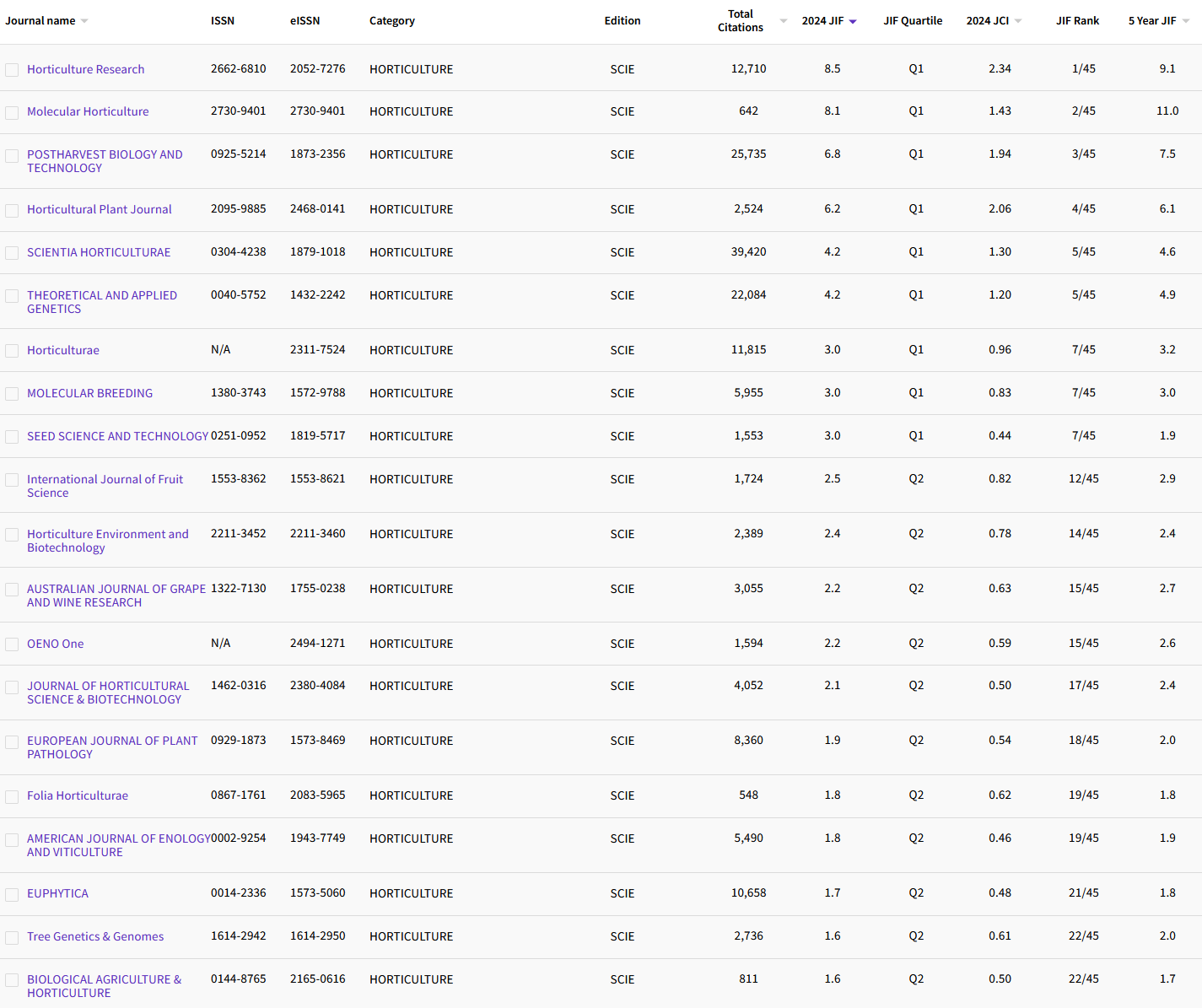This screenshot has width=1202, height=1008.
Task: Tick the OENO One row checkbox
Action: 12,644
